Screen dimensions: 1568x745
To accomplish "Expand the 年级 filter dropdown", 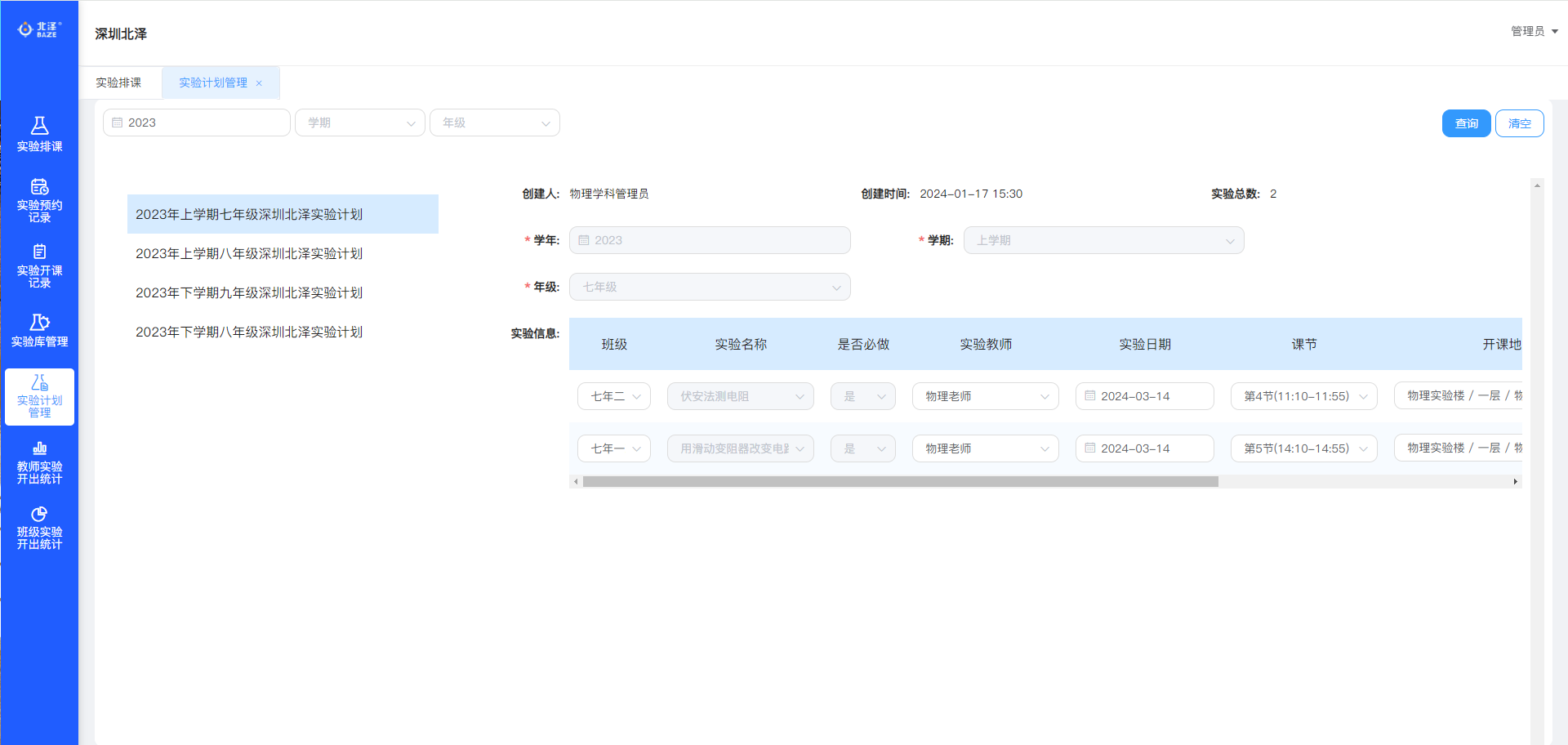I will [494, 123].
